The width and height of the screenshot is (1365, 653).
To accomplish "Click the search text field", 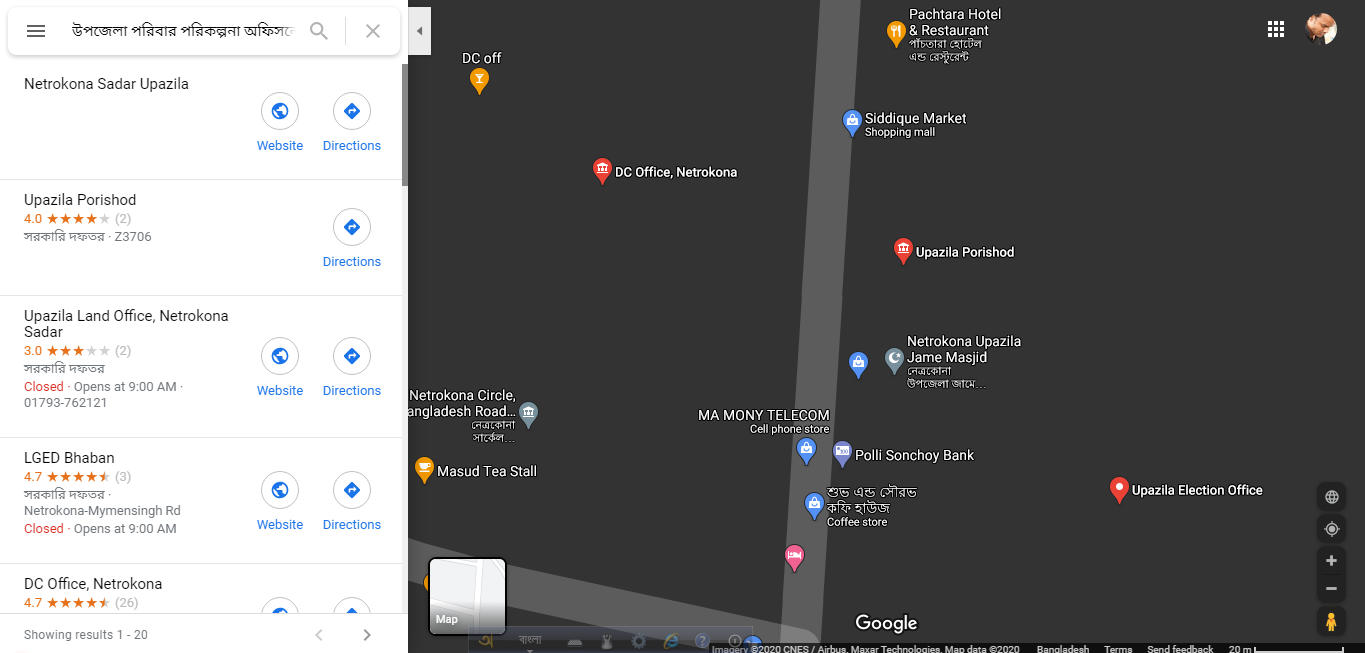I will pos(180,31).
